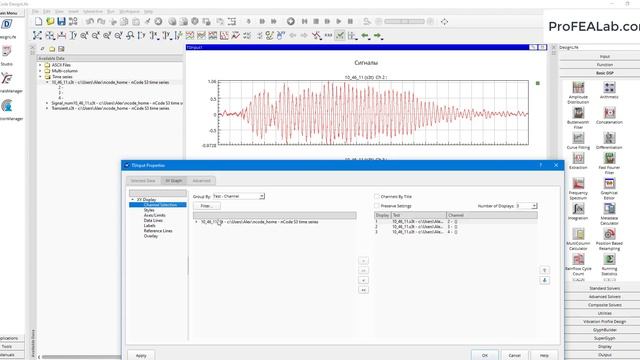Select Axes/Limits in the XY Display tree
Image resolution: width=640 pixels, height=360 pixels.
pos(155,215)
